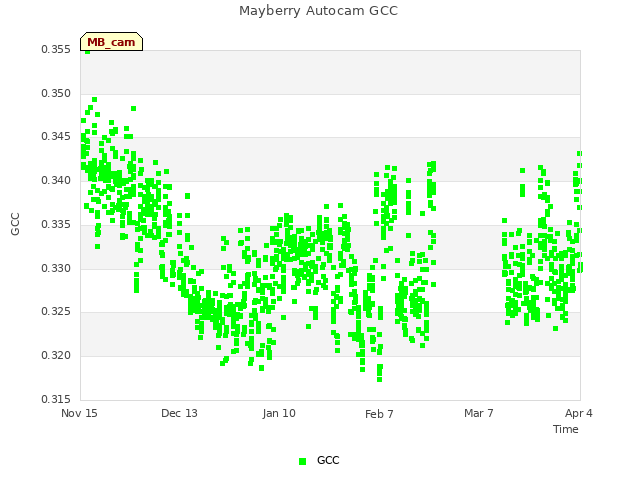640x480 pixels.
Task: Click the y-axis value 0.345
Action: tap(56, 136)
